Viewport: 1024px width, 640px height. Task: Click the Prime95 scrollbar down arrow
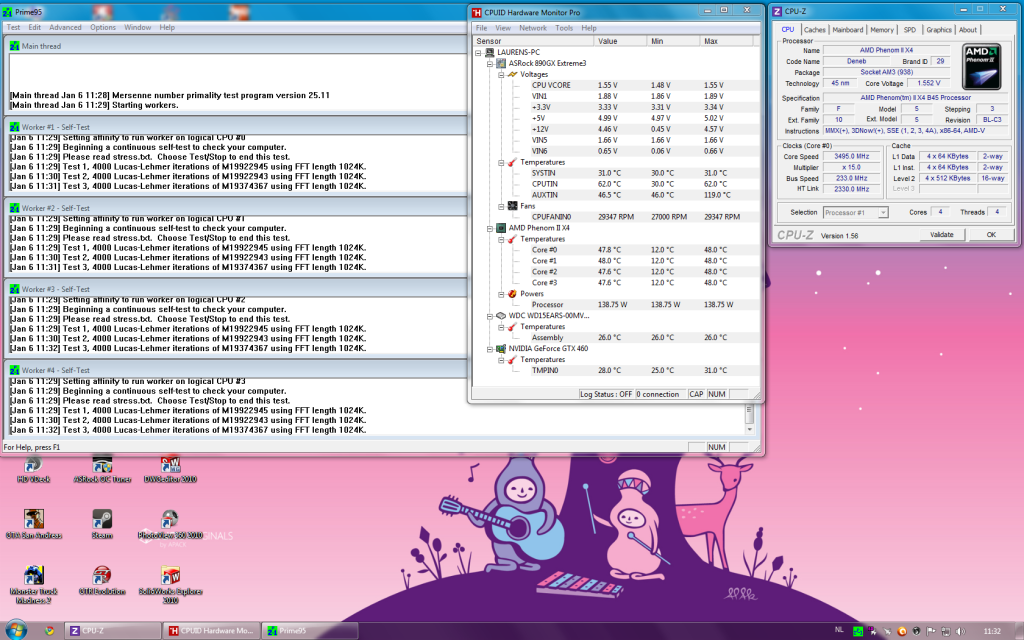tap(749, 430)
